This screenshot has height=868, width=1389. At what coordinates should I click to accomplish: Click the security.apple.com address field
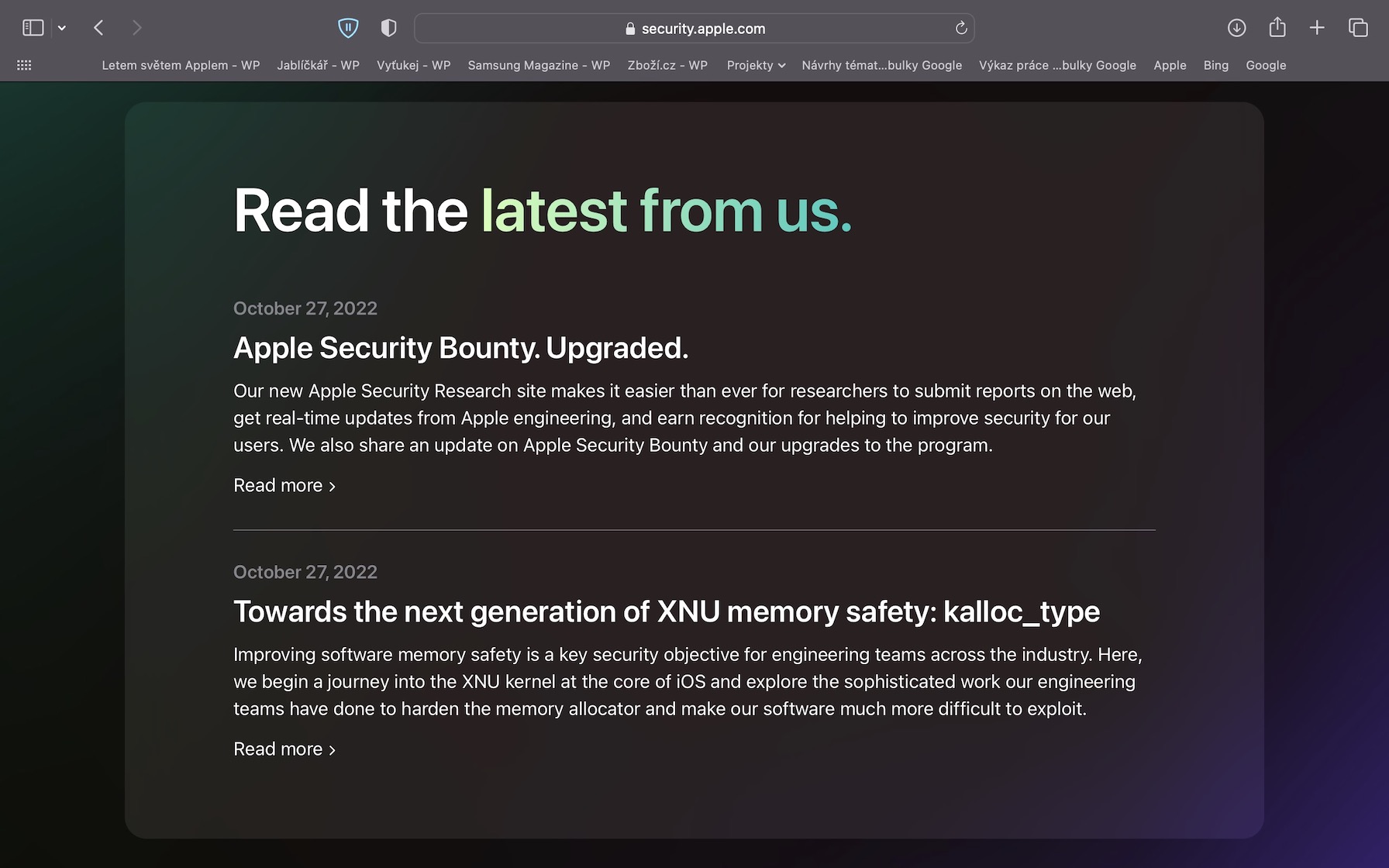pos(694,29)
